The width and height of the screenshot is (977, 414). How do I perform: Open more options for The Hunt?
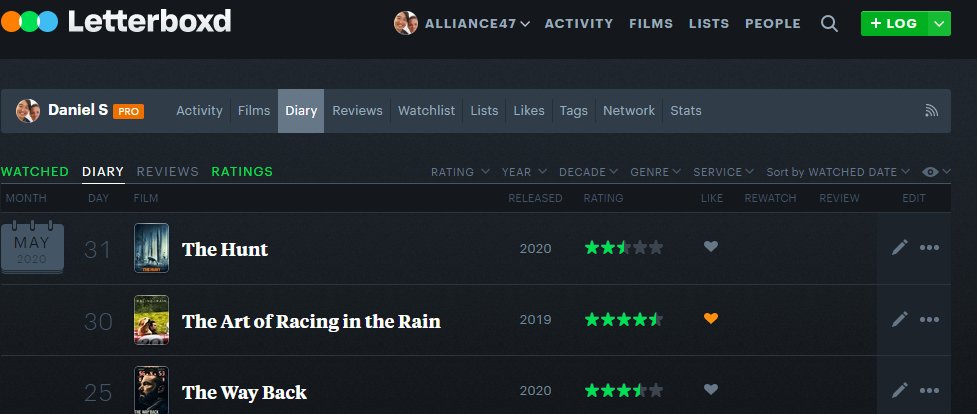929,248
